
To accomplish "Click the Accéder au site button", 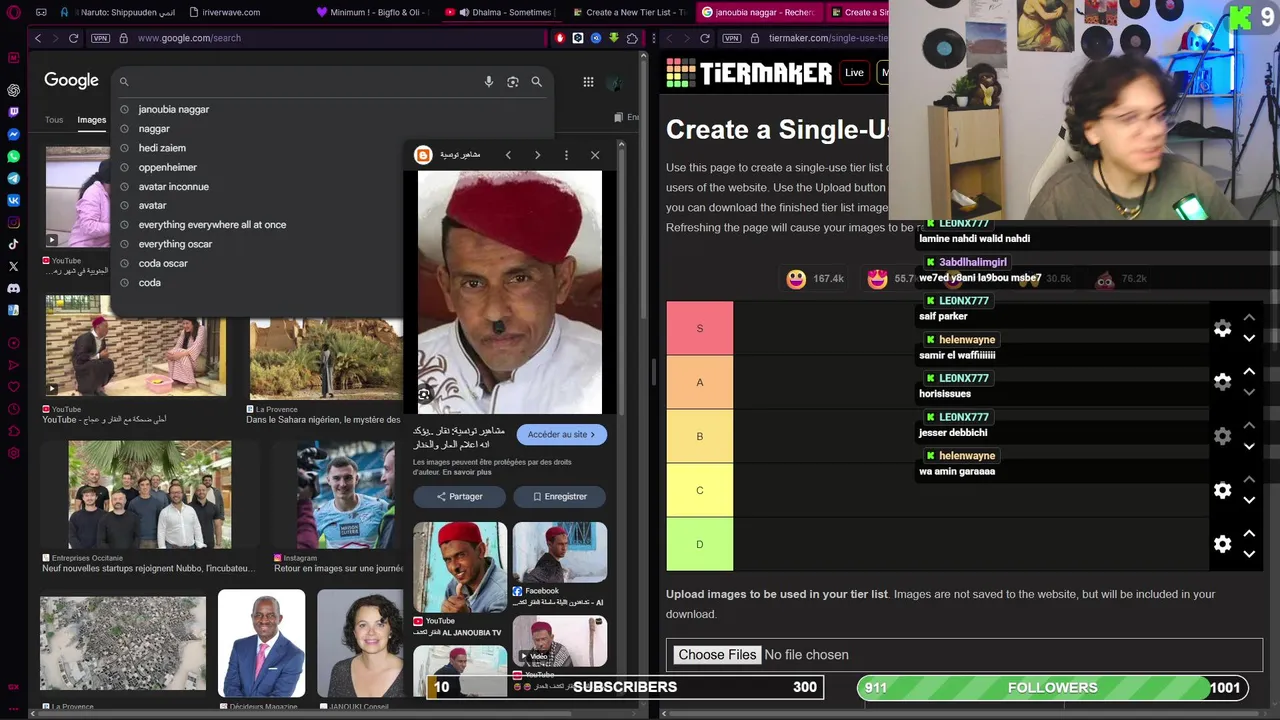I will 561,434.
